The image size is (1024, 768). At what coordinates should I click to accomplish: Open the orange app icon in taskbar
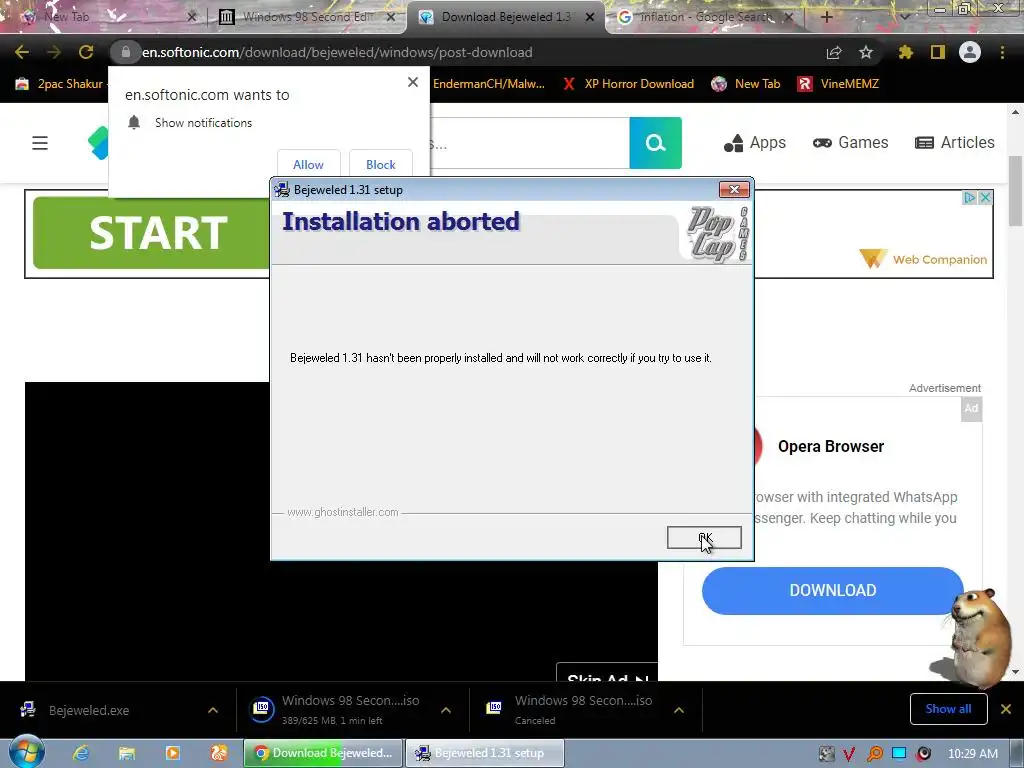pos(219,753)
